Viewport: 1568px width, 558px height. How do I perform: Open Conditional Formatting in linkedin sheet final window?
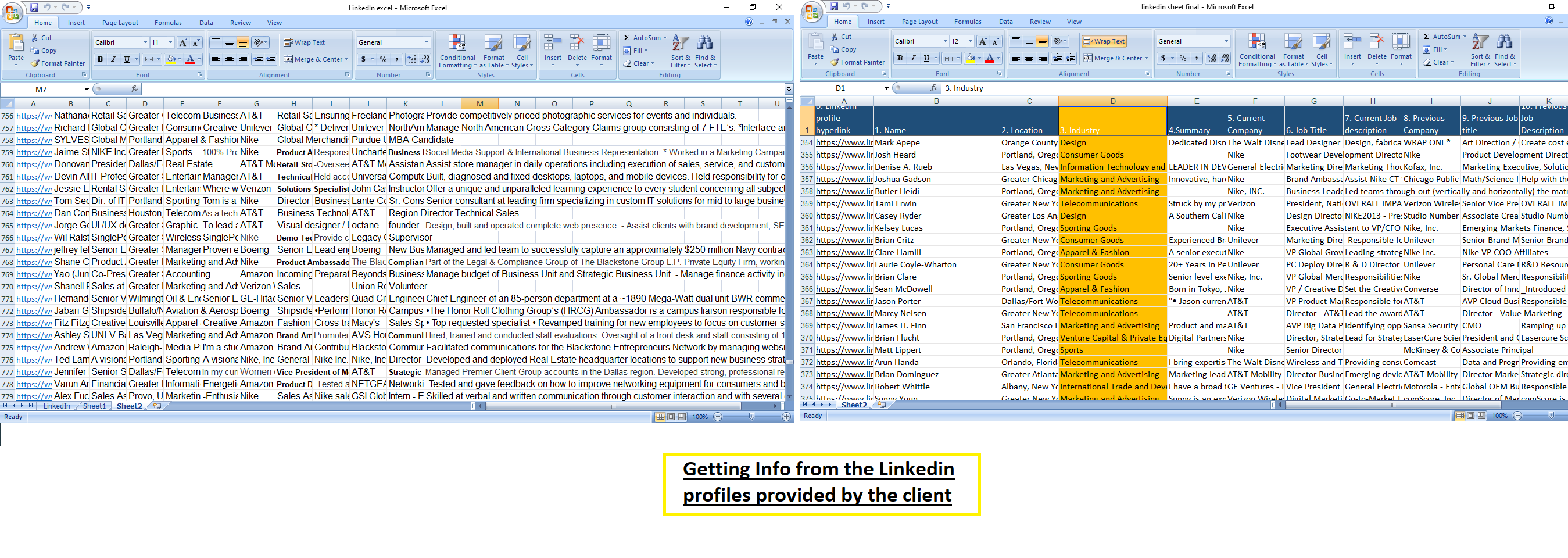[1257, 50]
